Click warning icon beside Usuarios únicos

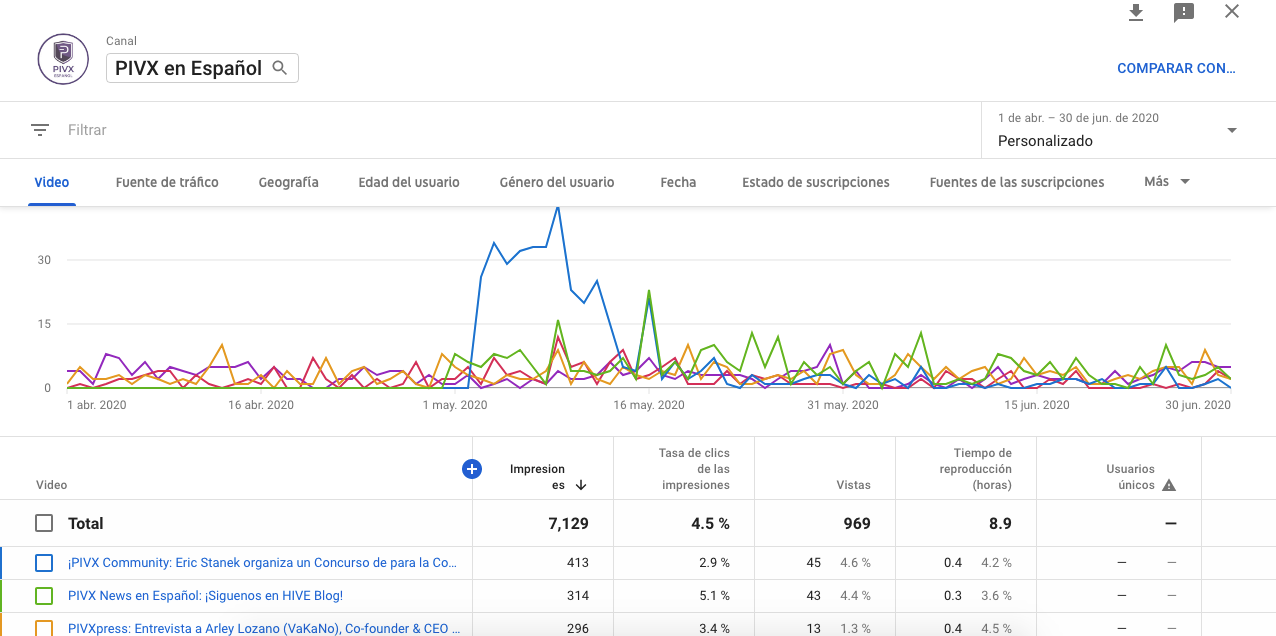click(x=1169, y=485)
